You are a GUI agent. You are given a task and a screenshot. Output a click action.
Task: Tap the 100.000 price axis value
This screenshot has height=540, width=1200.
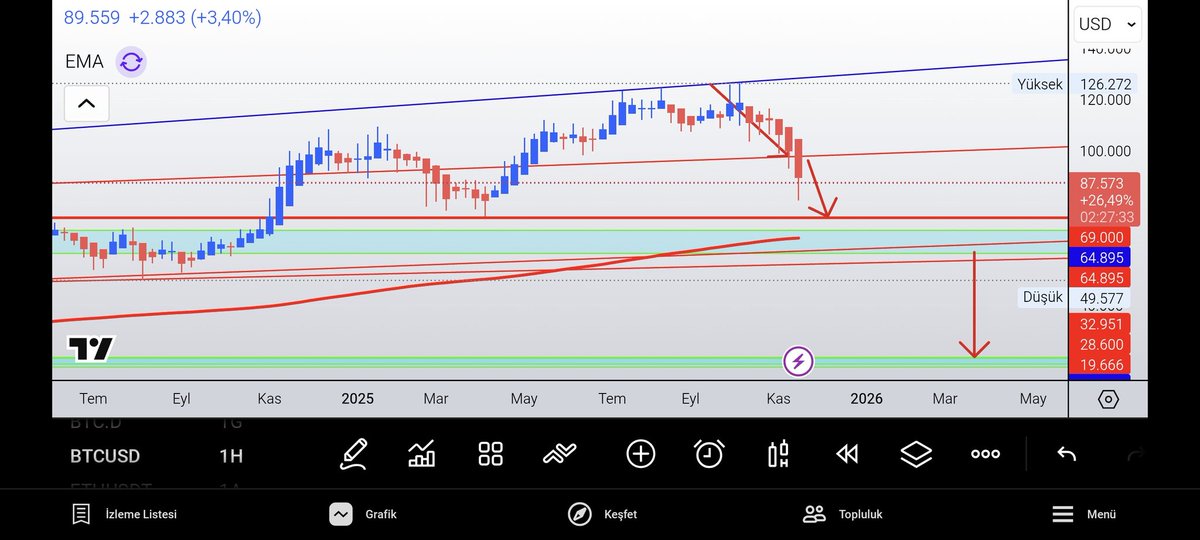tap(1105, 151)
